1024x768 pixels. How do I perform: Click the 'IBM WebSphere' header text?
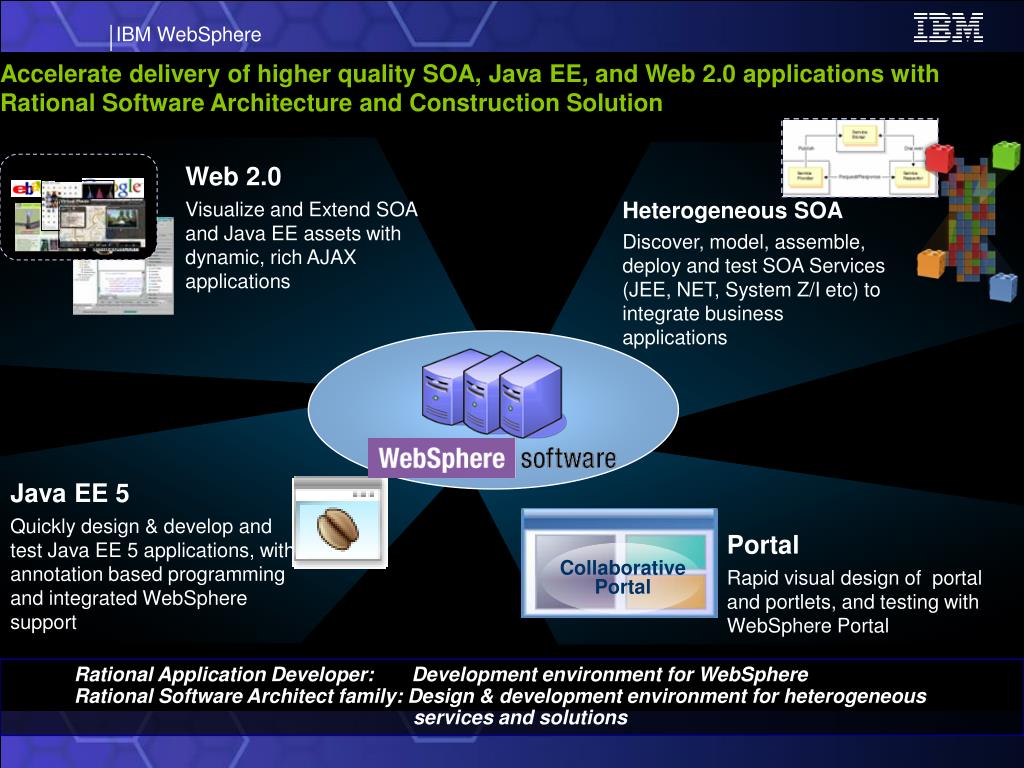(x=189, y=34)
